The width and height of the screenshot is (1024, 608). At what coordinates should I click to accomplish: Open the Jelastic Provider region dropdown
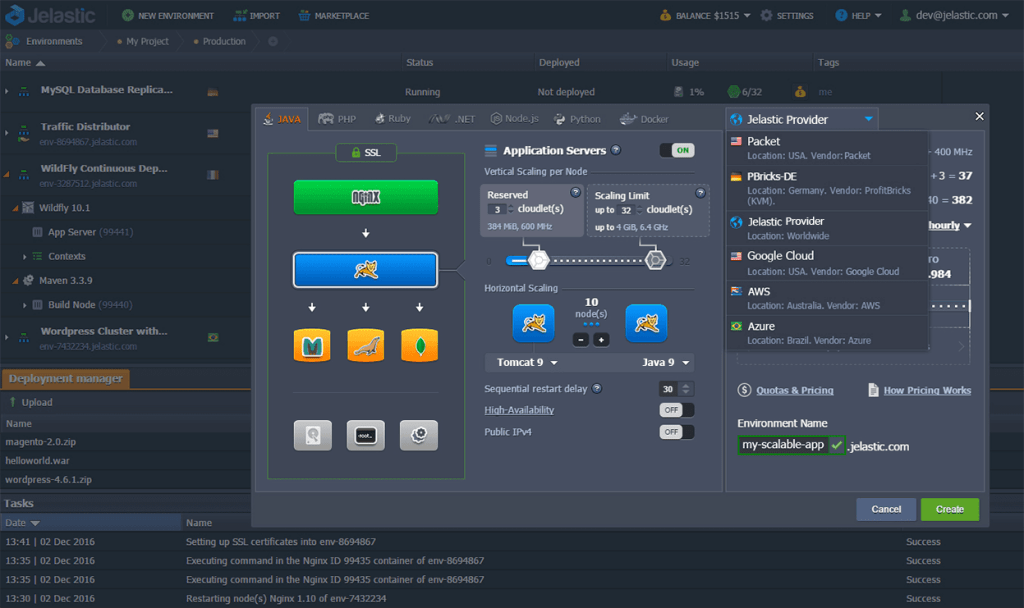click(x=802, y=120)
